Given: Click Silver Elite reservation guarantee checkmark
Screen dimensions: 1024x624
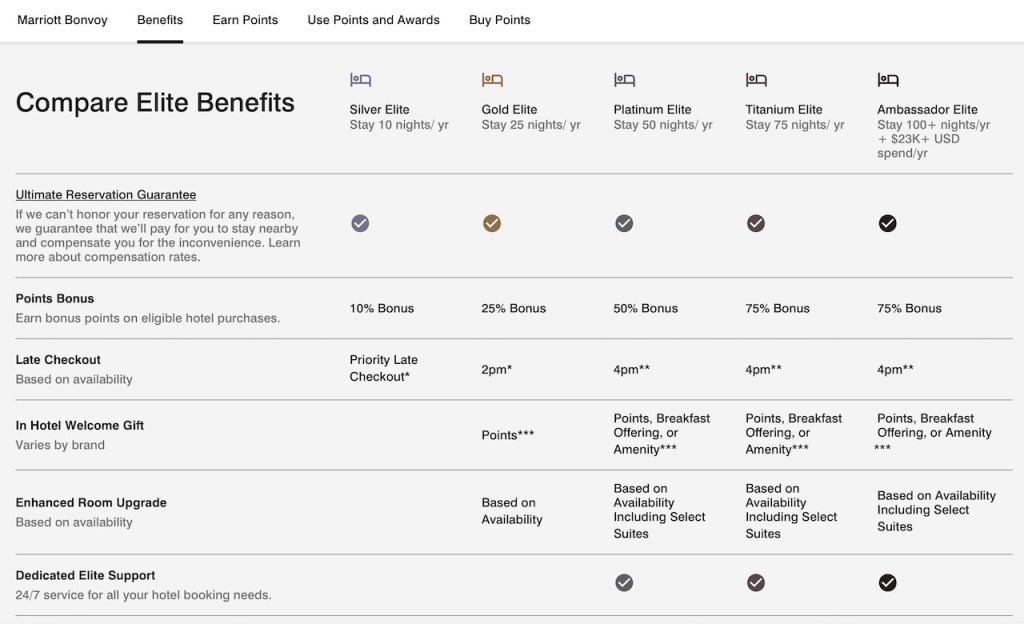Looking at the screenshot, I should tap(360, 224).
